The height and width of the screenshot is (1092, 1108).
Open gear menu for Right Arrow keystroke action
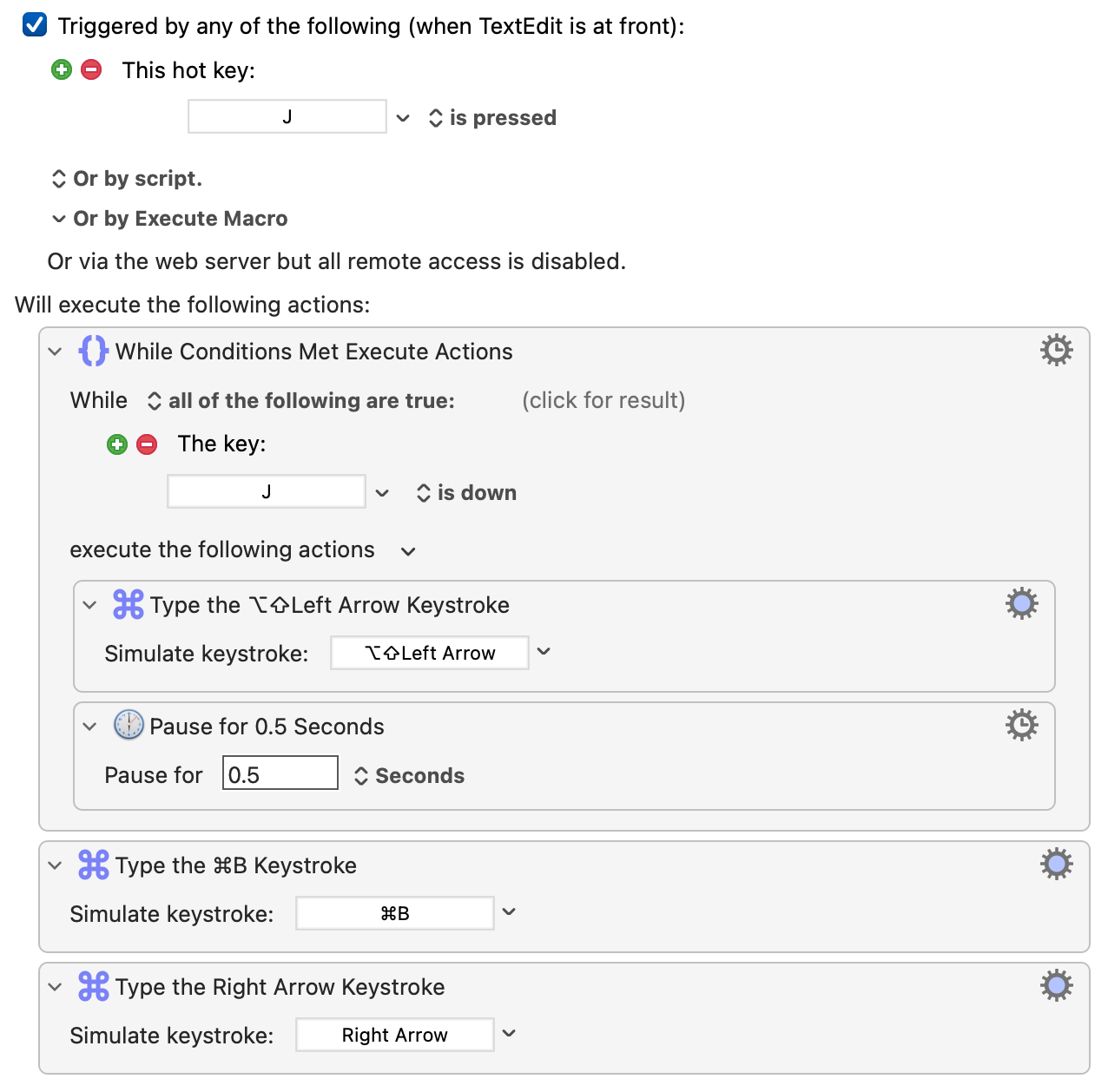1056,985
